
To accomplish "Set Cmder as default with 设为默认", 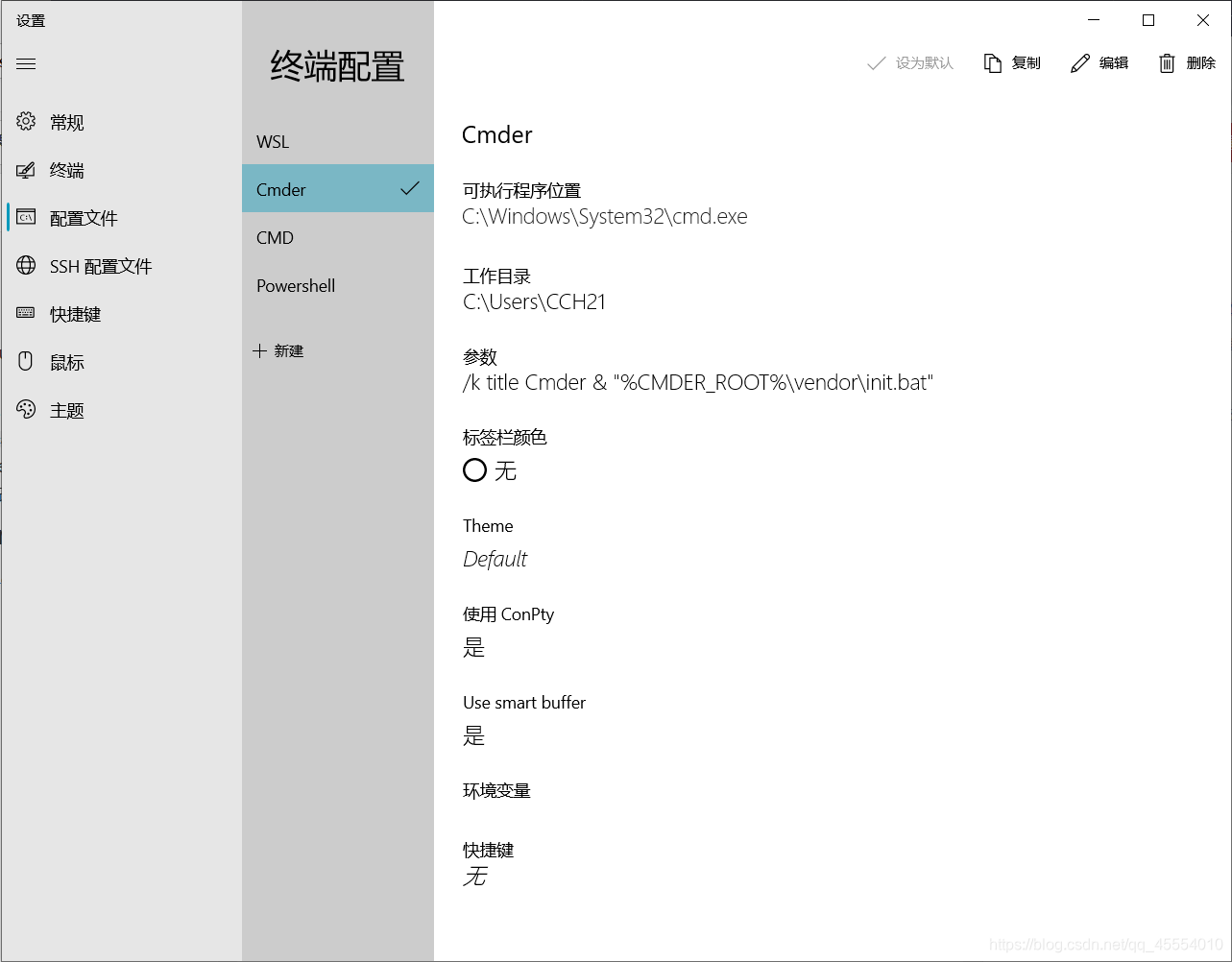I will point(909,62).
